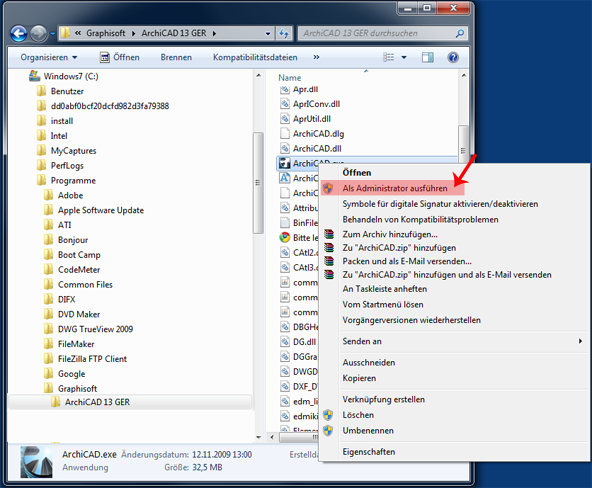Change view with the view mode icon

coord(388,57)
